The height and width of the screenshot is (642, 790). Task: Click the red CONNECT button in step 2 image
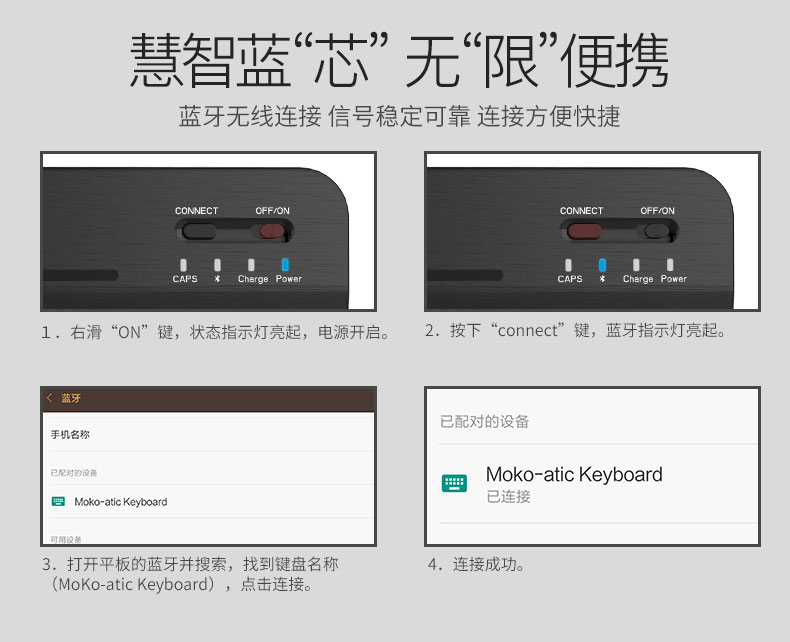click(584, 231)
